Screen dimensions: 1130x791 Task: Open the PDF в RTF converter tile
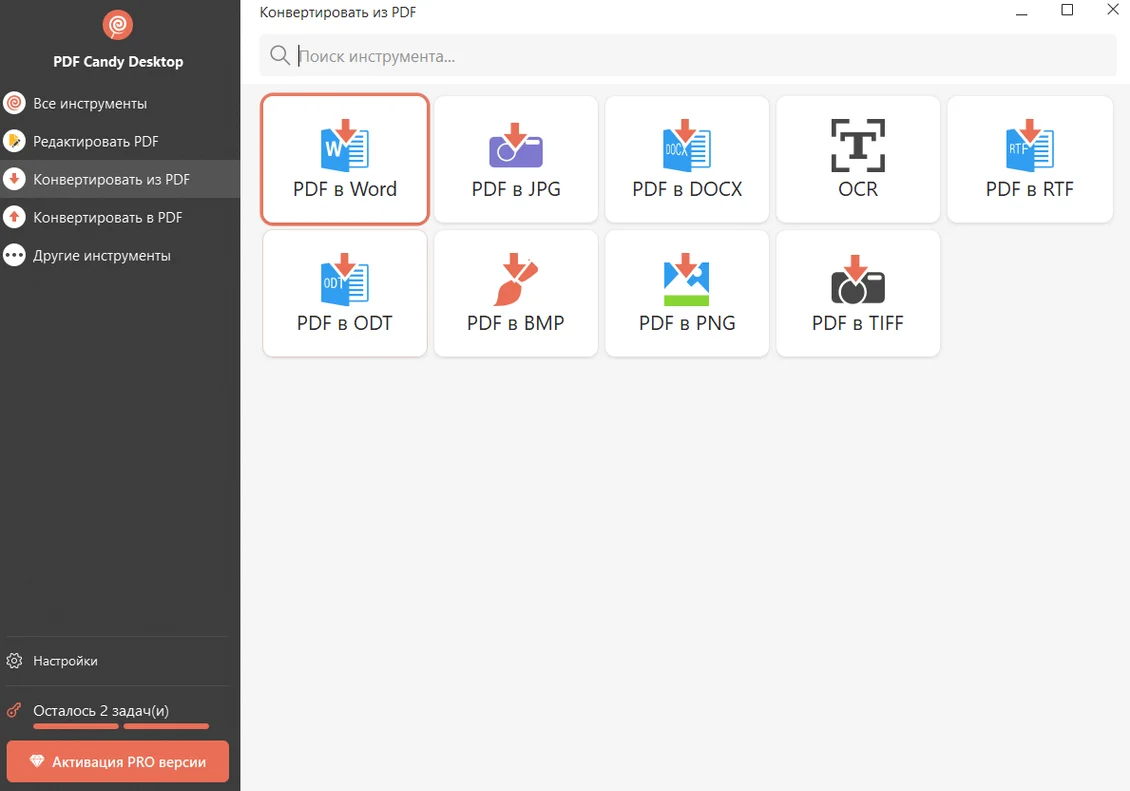pos(1029,159)
